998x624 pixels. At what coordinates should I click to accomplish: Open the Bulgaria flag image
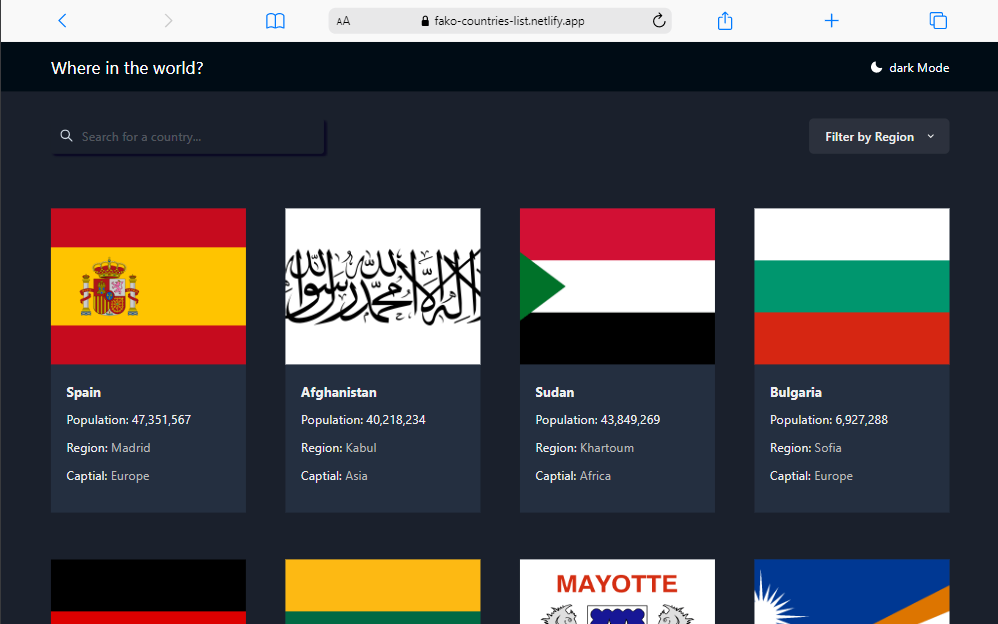pyautogui.click(x=852, y=286)
